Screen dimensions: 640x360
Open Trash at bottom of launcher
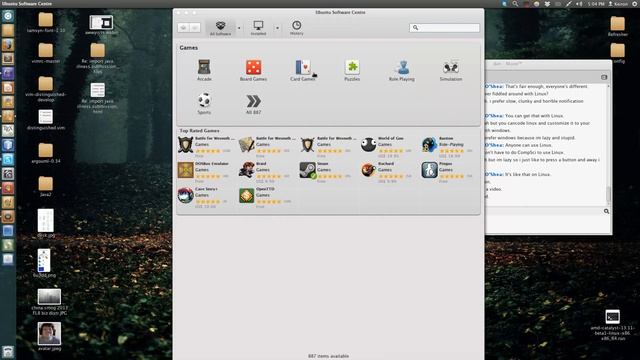pos(8,351)
